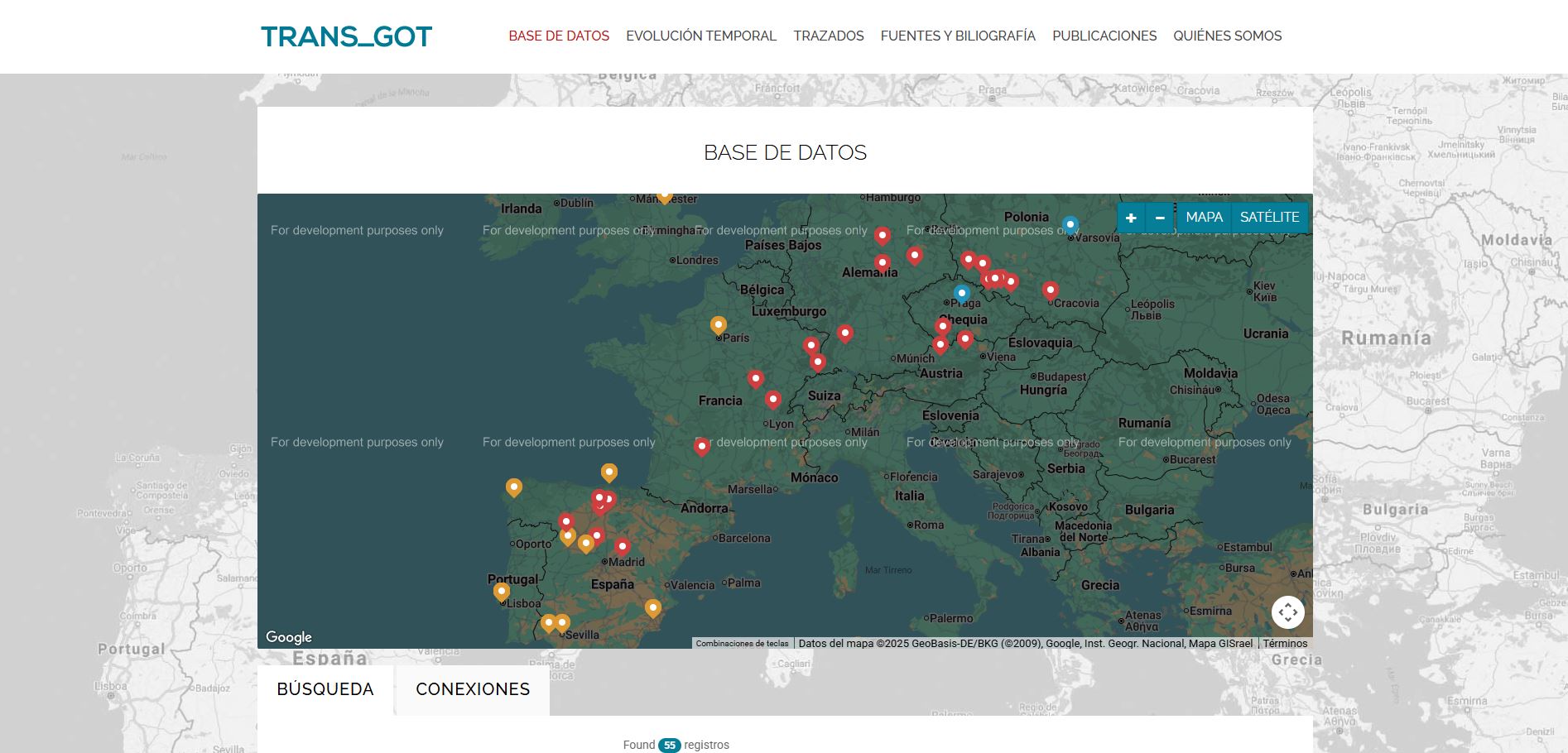Click the red marker northeast of Madrid
This screenshot has width=1568, height=753.
(x=622, y=546)
